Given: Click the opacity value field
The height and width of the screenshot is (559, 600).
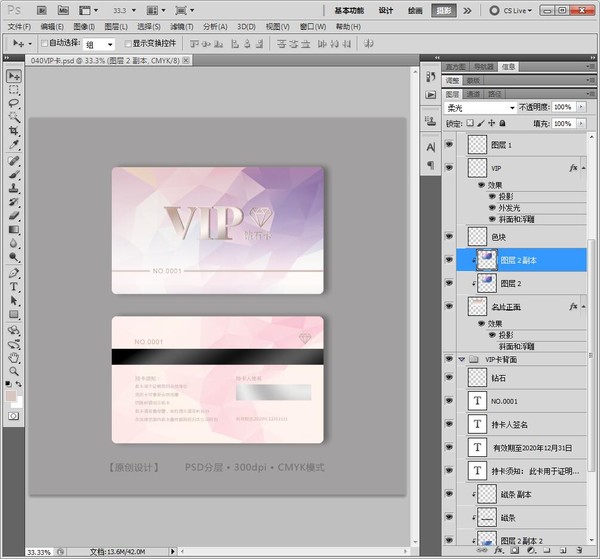Looking at the screenshot, I should pyautogui.click(x=563, y=107).
